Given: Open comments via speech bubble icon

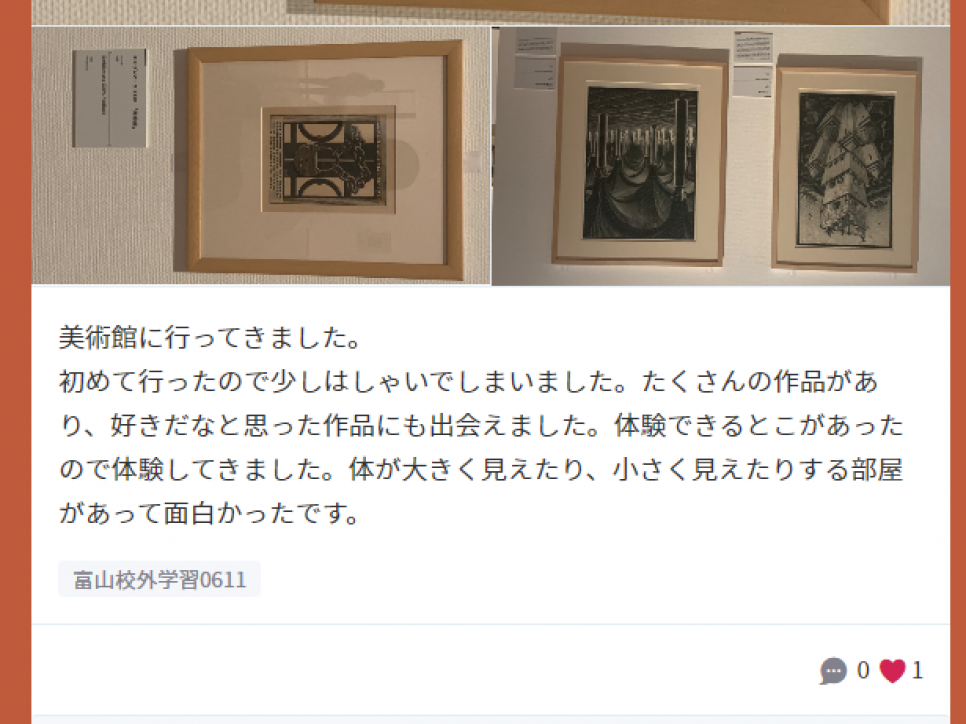Looking at the screenshot, I should point(833,670).
